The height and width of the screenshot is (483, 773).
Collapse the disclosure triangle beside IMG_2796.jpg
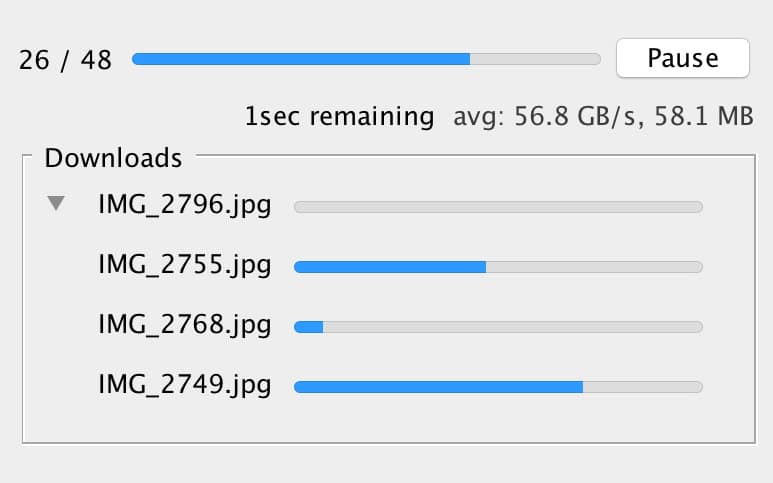pos(57,204)
